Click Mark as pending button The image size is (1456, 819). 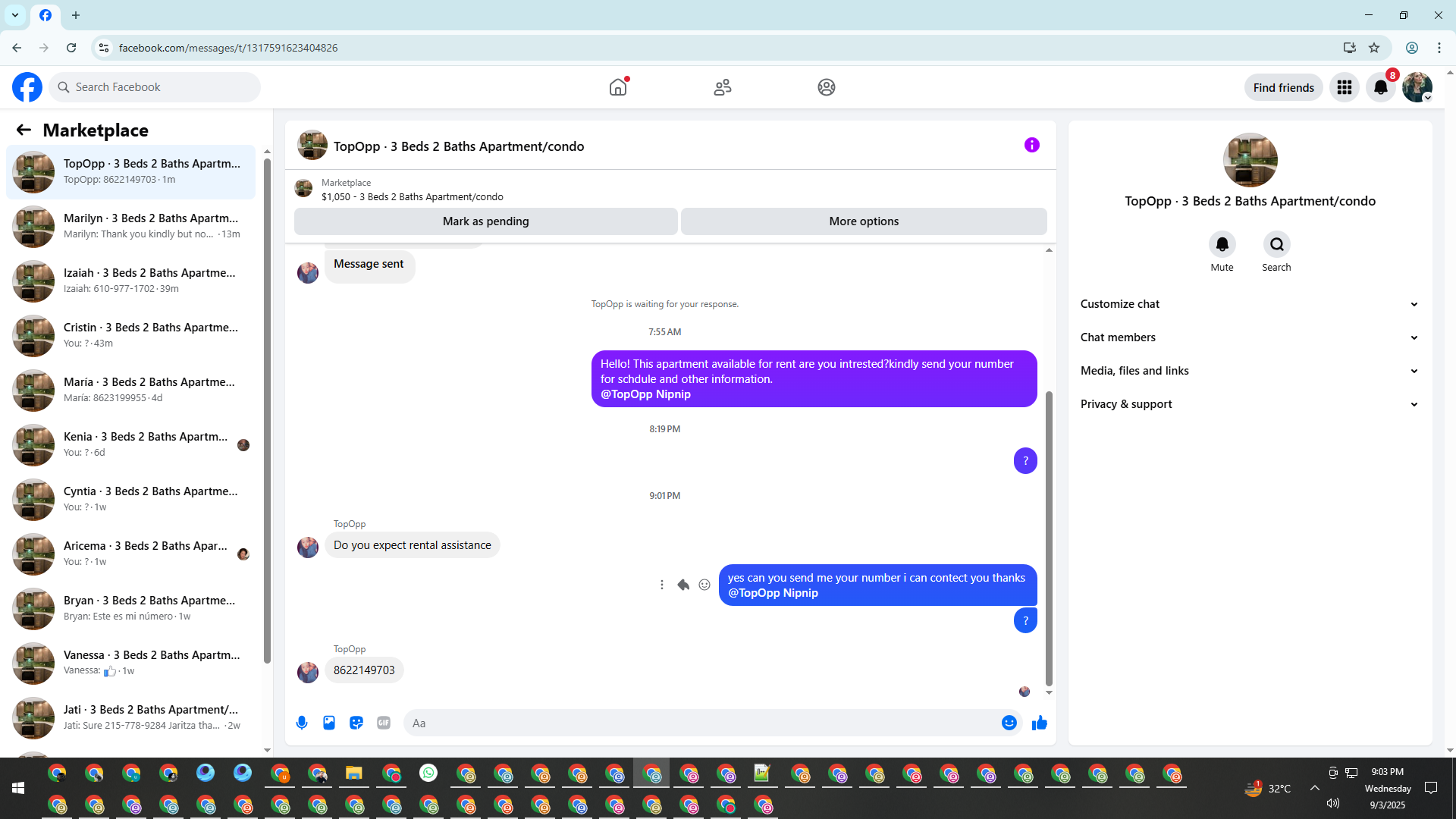pos(486,221)
